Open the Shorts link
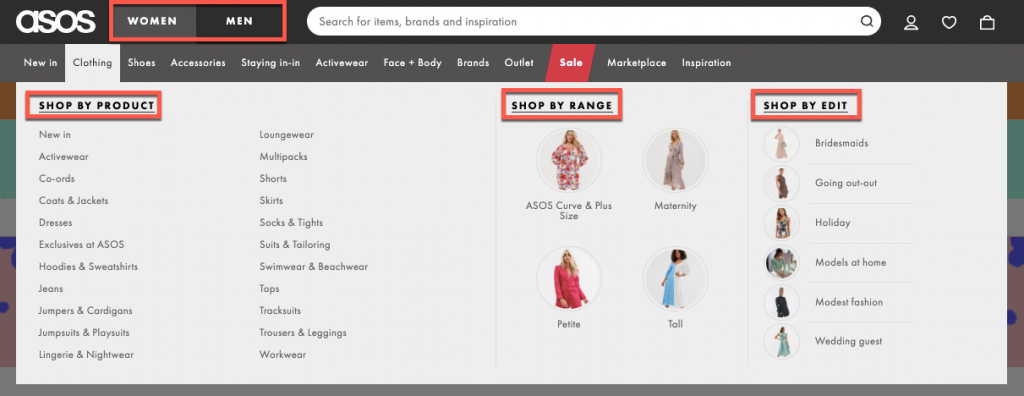 point(273,178)
